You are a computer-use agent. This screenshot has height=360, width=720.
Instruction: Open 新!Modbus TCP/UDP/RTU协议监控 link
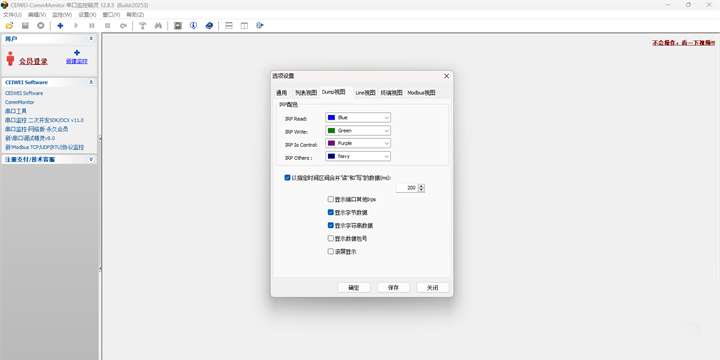coord(45,147)
